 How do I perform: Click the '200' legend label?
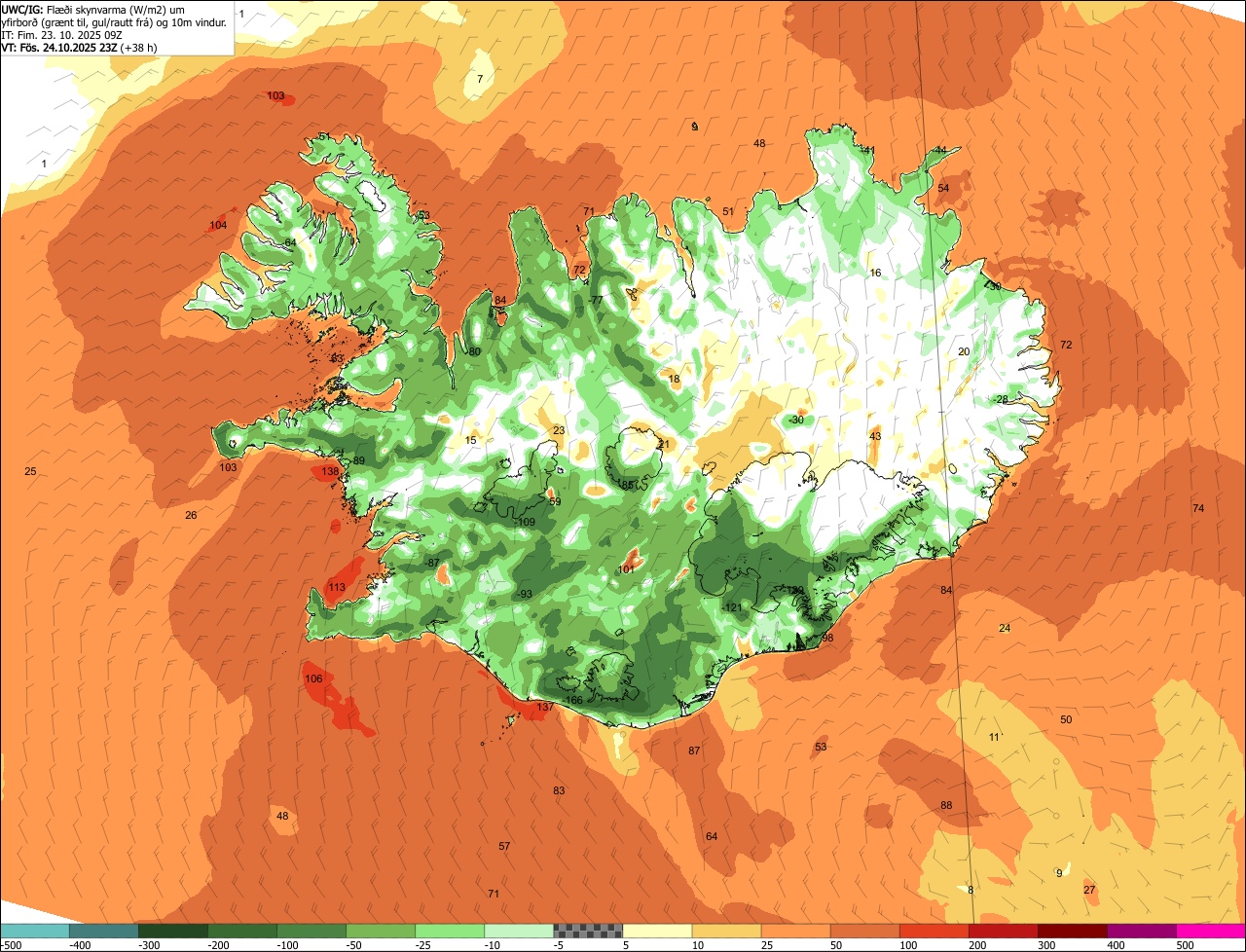click(977, 945)
